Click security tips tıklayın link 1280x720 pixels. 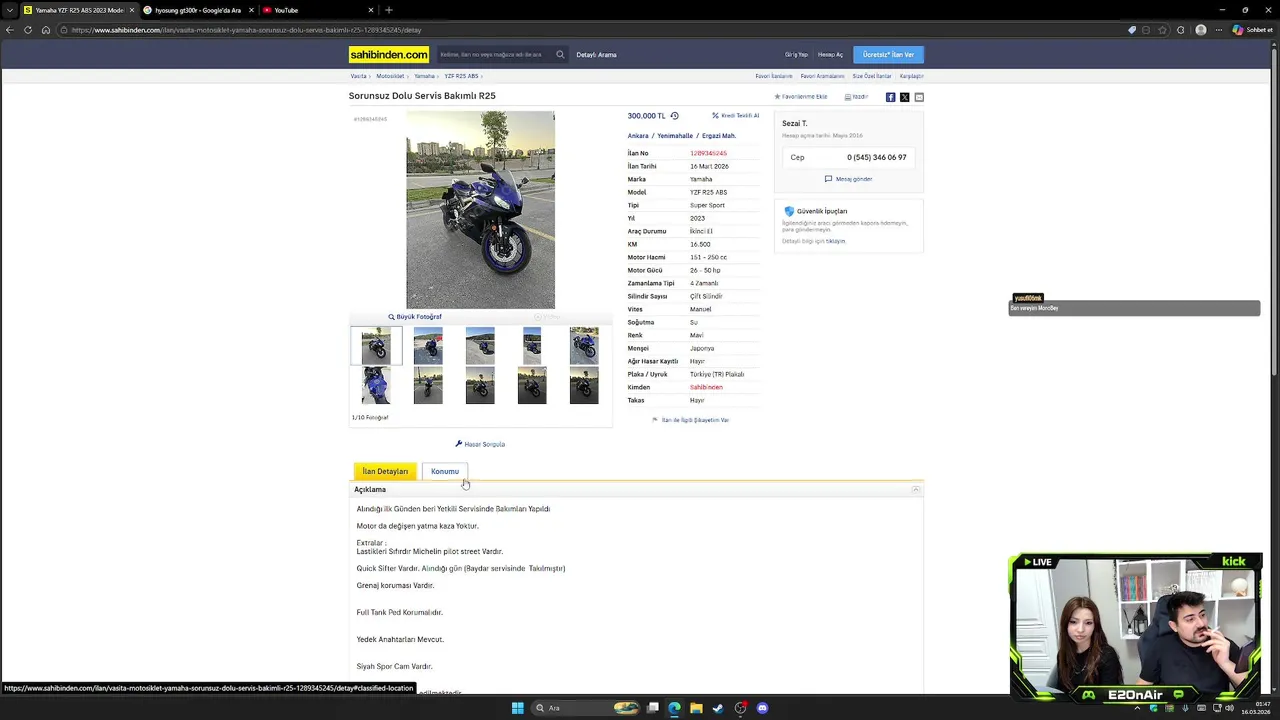pyautogui.click(x=835, y=241)
